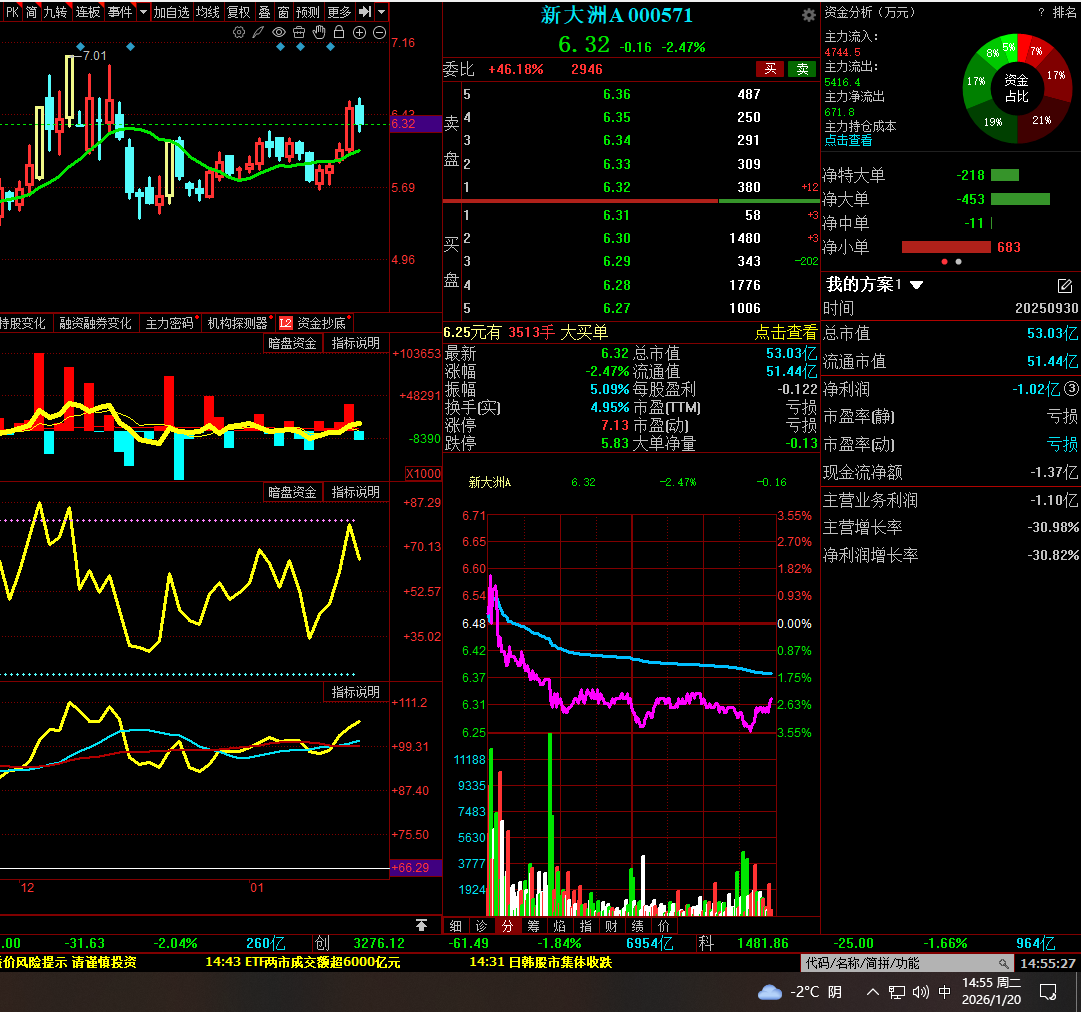Click the green 卖 sell button

[x=802, y=69]
